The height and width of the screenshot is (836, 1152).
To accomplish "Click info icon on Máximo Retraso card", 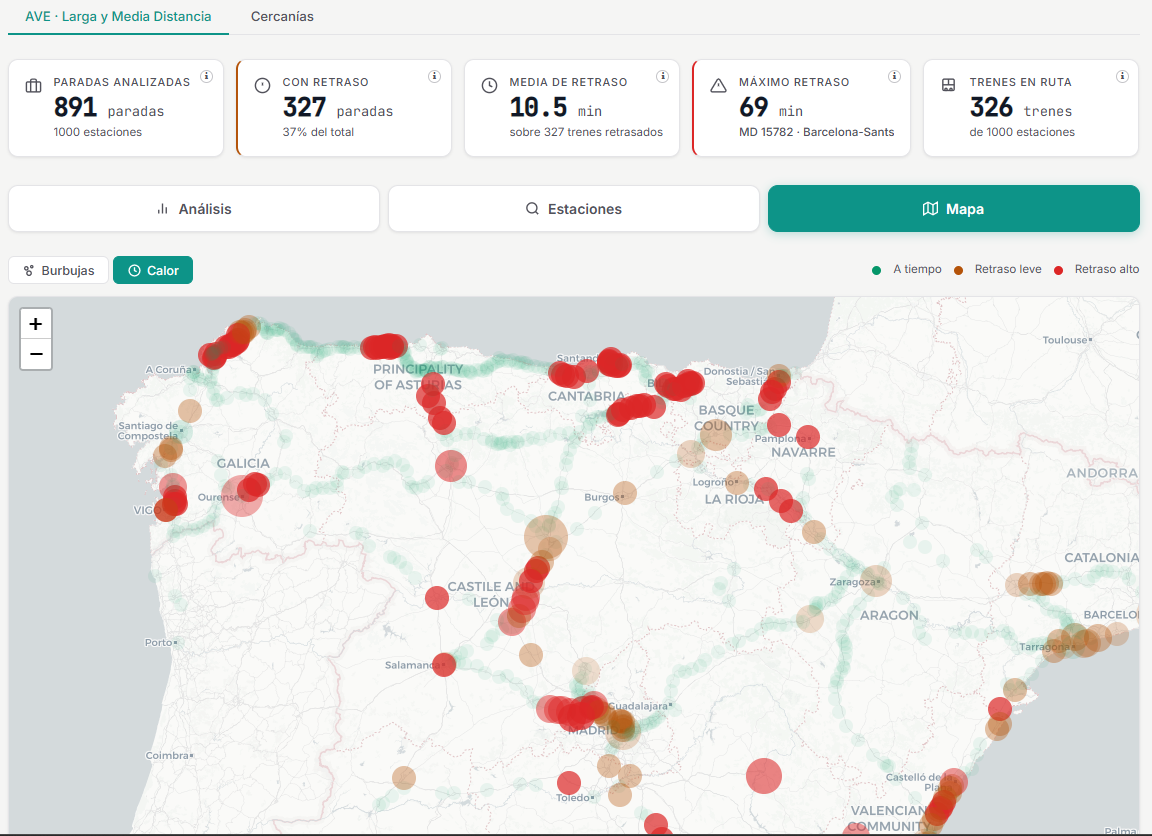I will (893, 77).
